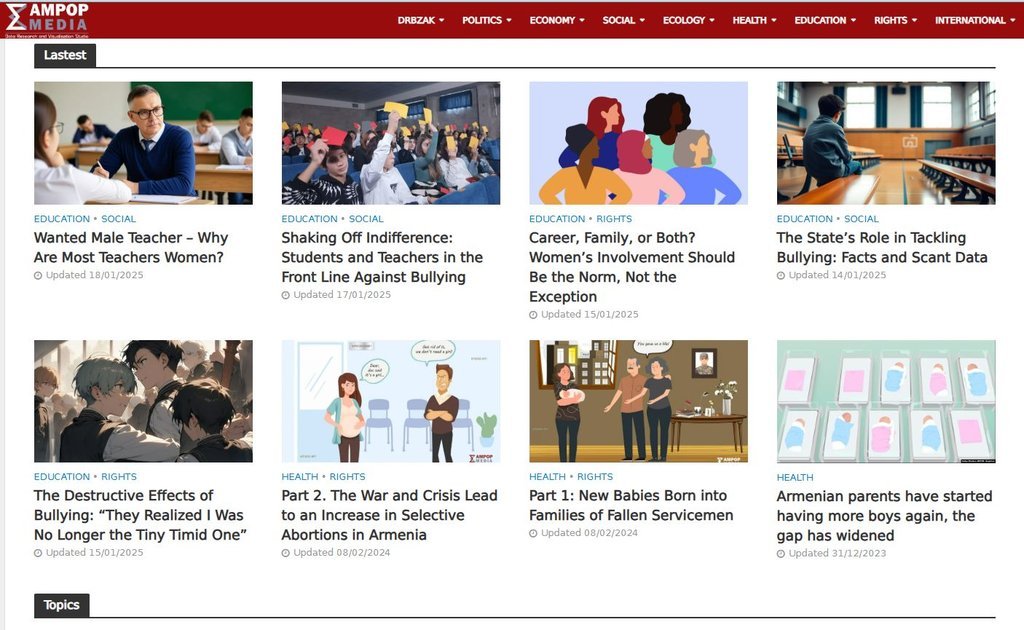Select the Ecology menu item
This screenshot has height=630, width=1024.
688,20
